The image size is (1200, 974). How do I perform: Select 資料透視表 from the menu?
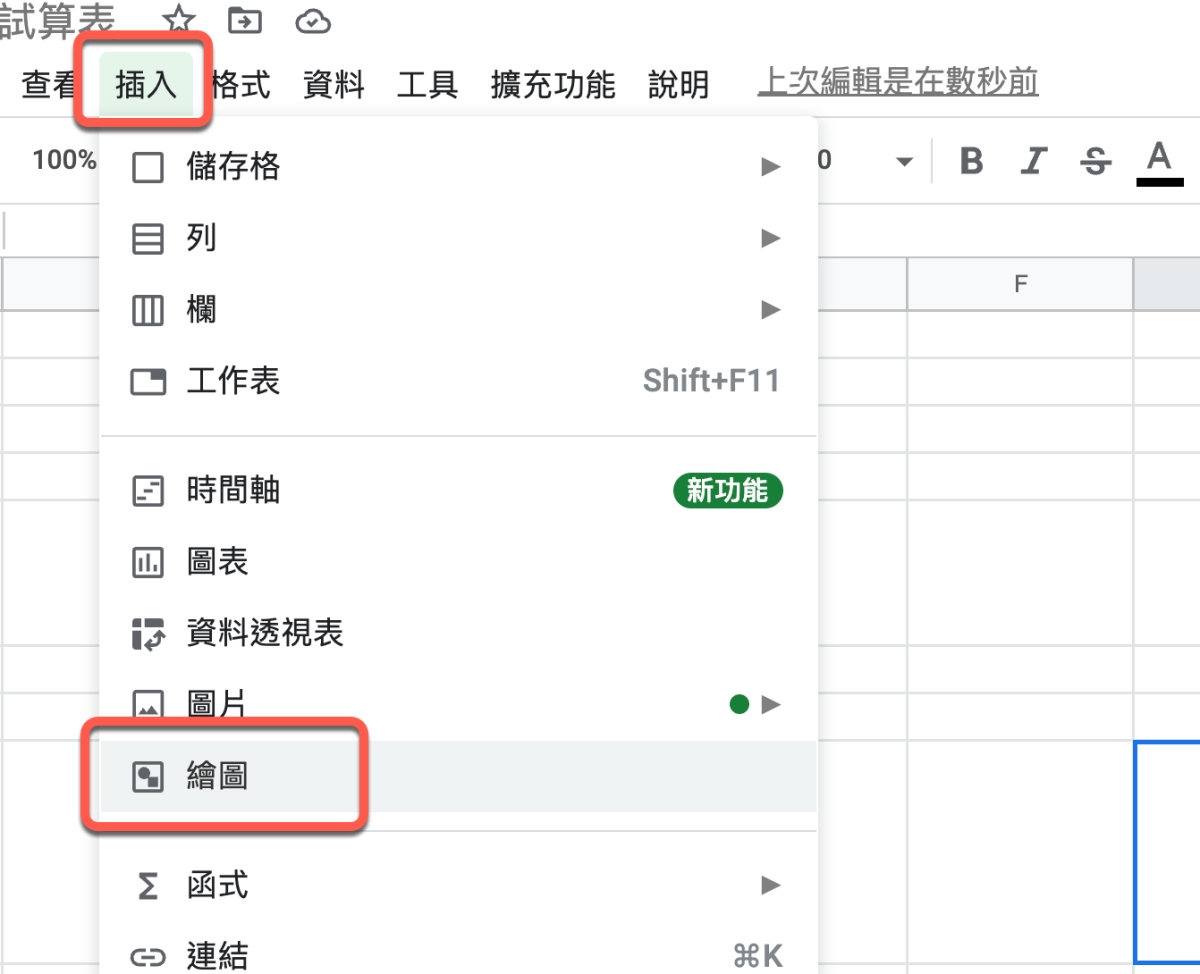pyautogui.click(x=265, y=633)
